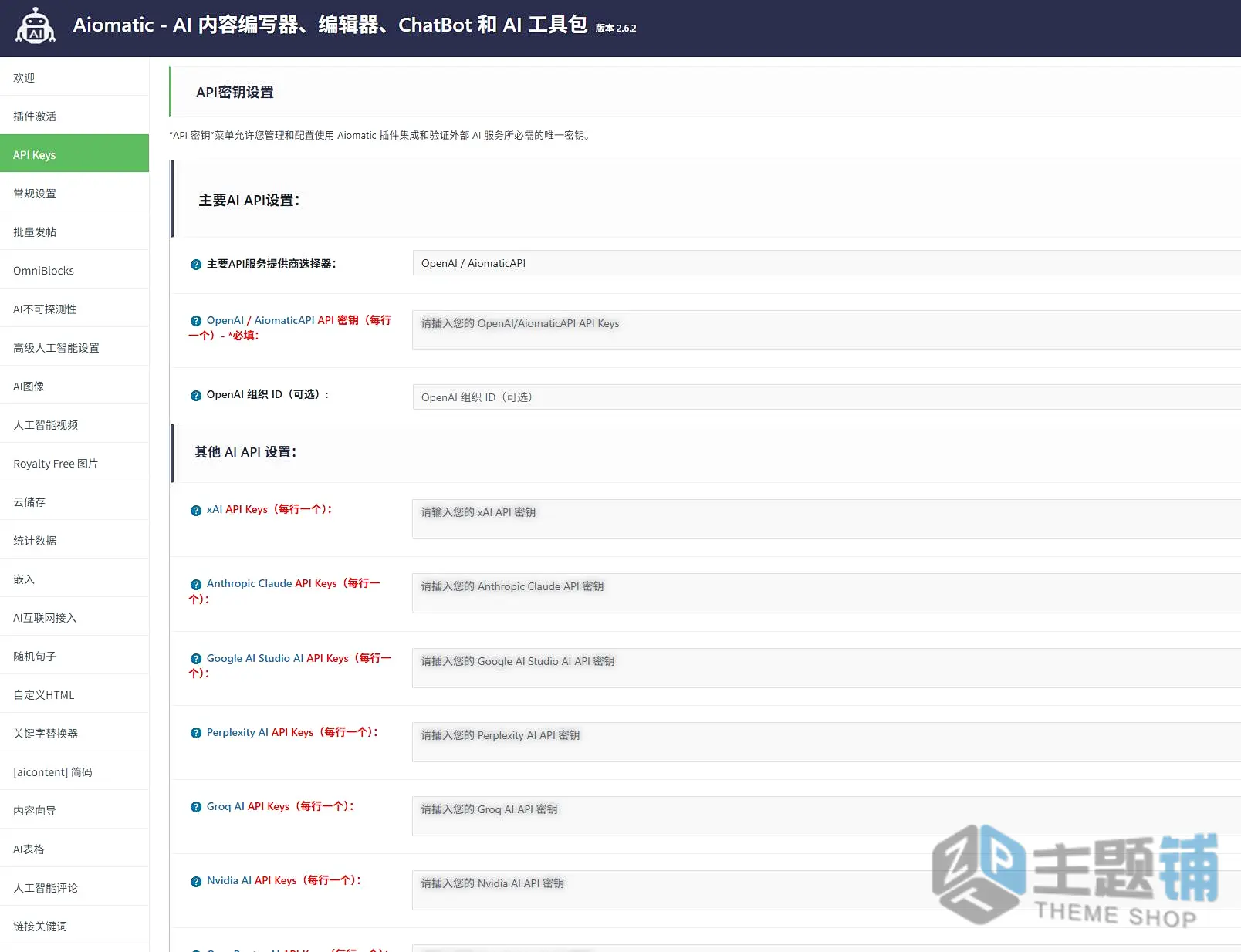Viewport: 1241px width, 952px height.
Task: Select the API Keys sidebar tab
Action: 74,154
